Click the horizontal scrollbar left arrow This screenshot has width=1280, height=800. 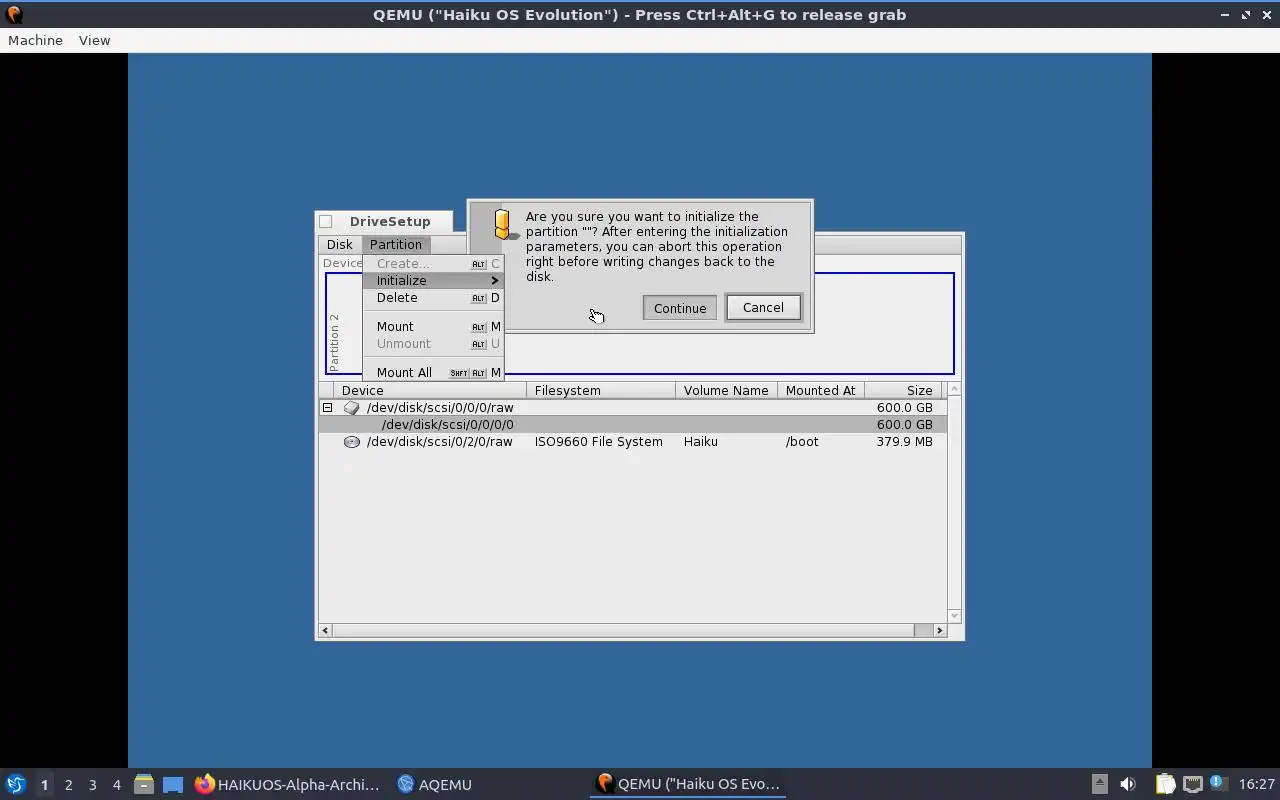[325, 630]
